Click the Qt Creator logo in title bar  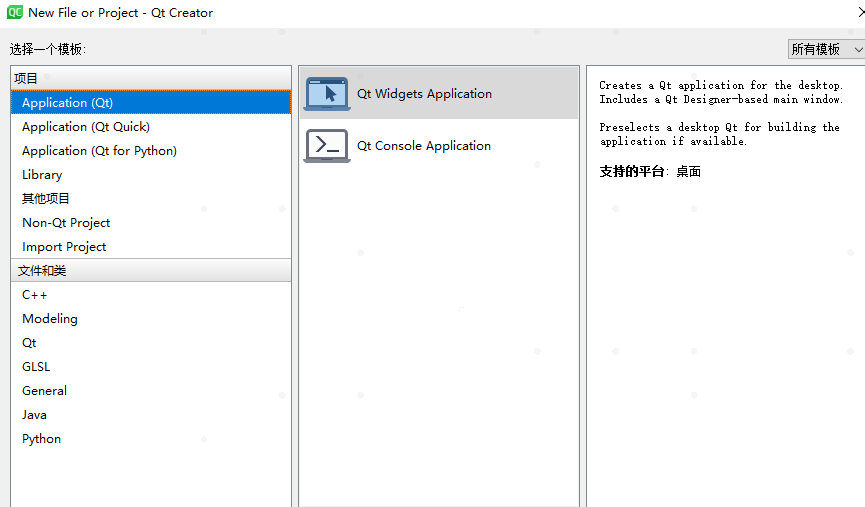pos(15,12)
